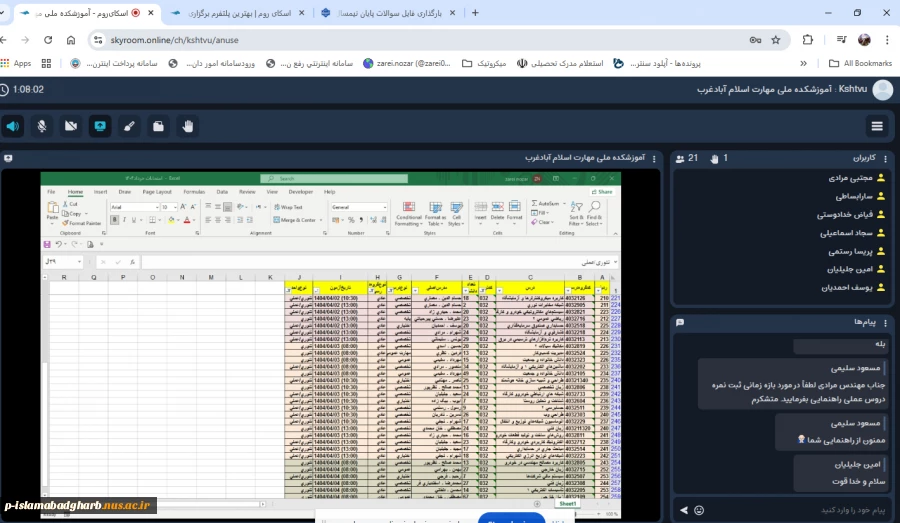
Task: Click the screen share icon in Skyroom
Action: pyautogui.click(x=100, y=126)
